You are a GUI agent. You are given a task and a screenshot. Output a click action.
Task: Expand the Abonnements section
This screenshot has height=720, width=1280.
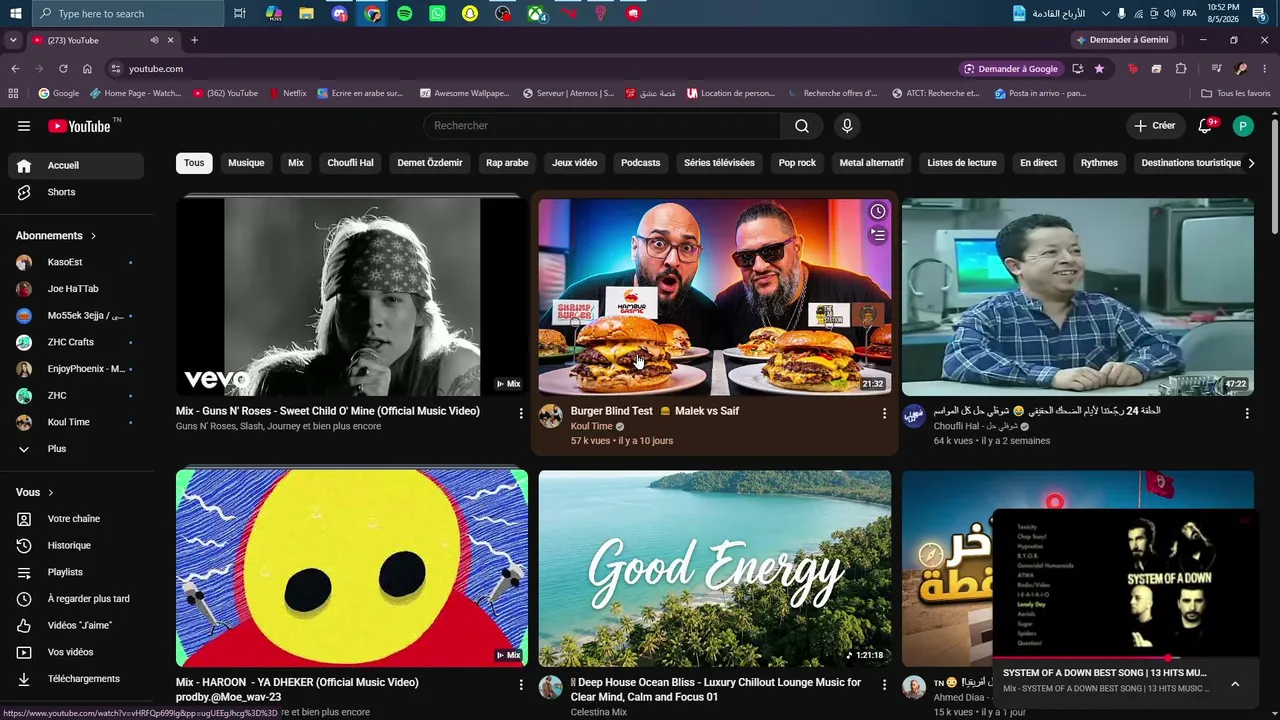[56, 236]
